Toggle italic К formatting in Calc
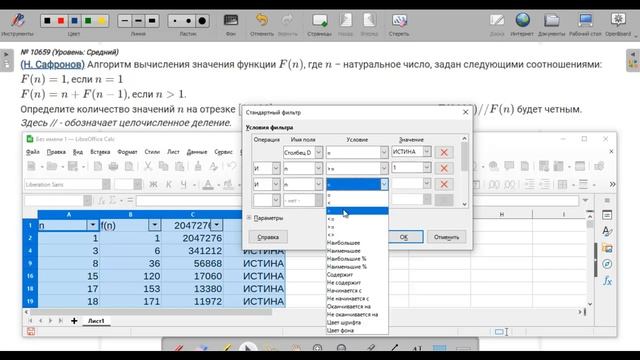This screenshot has height=360, width=640. pos(169,184)
